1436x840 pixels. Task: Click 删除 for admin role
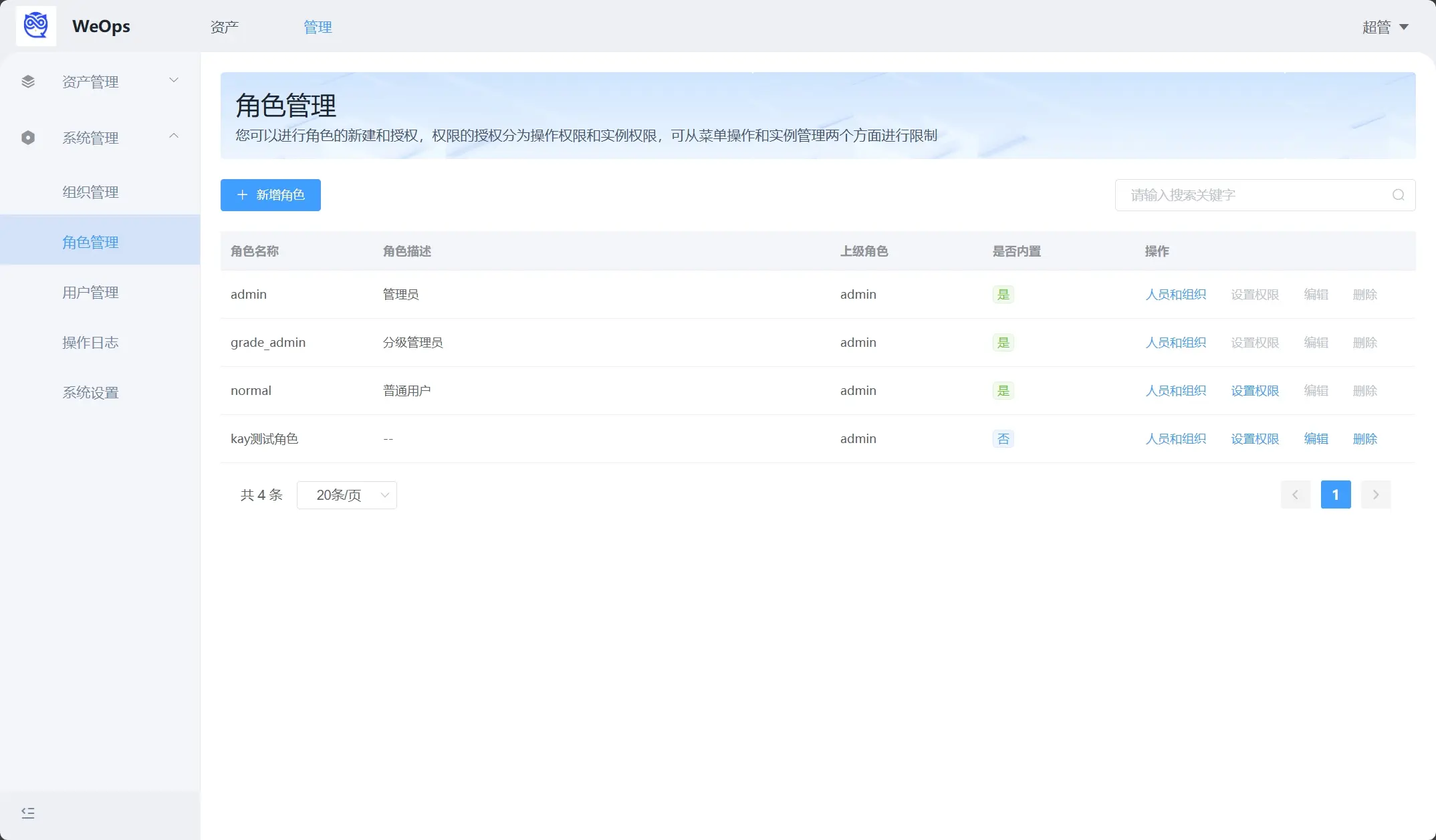coord(1365,295)
